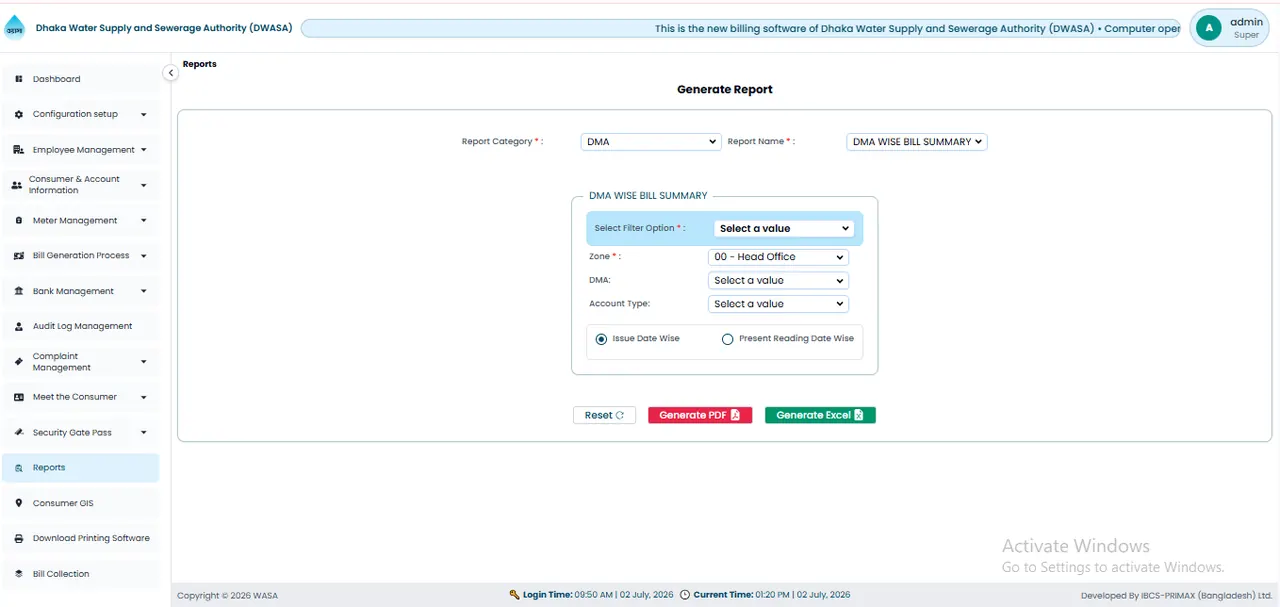Click the Reset button
Image resolution: width=1280 pixels, height=607 pixels.
[x=604, y=415]
